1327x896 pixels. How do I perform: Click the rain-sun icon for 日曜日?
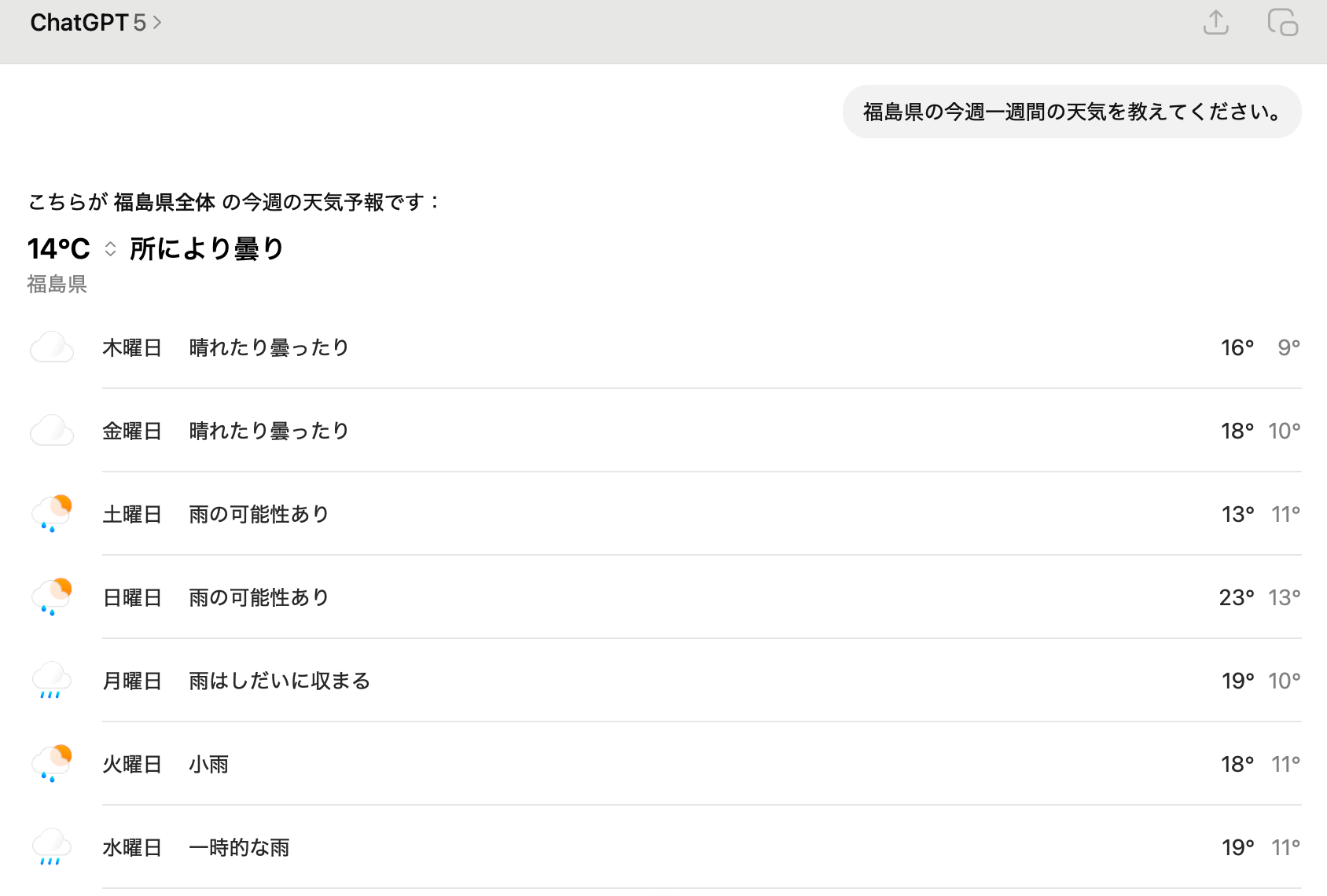(x=52, y=597)
